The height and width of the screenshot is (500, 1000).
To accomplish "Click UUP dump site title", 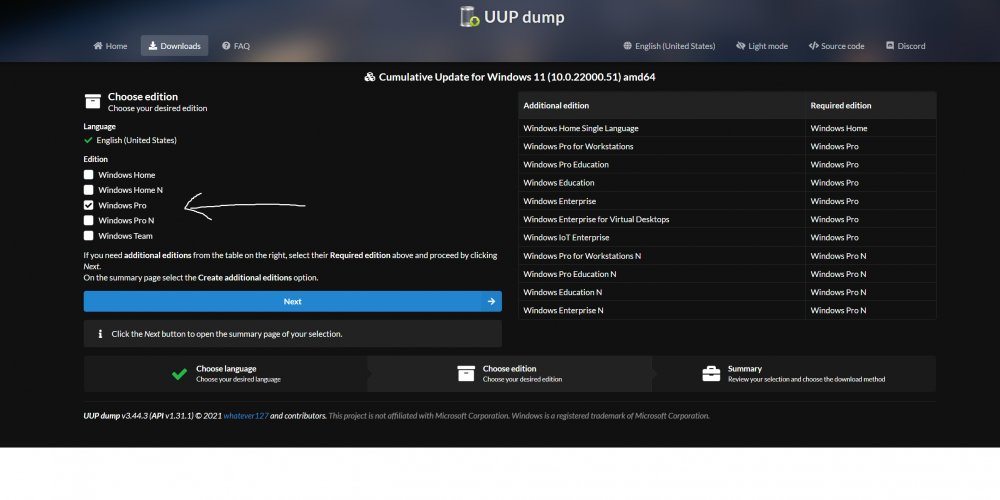I will click(x=524, y=17).
